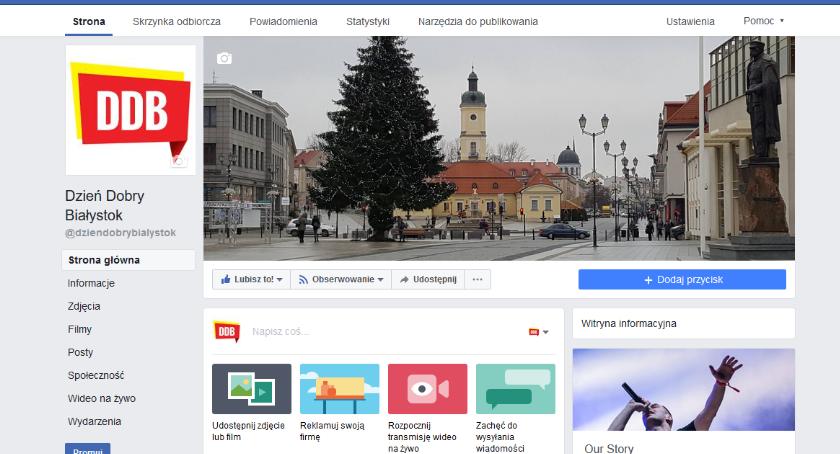
Task: Click the share photo or video icon
Action: pos(251,389)
